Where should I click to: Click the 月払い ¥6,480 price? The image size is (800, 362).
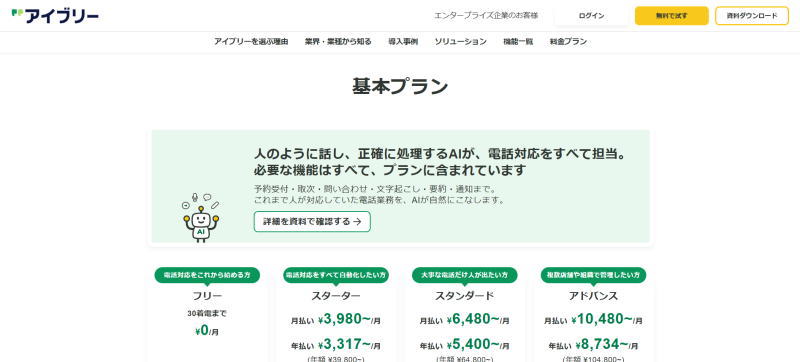(x=465, y=320)
